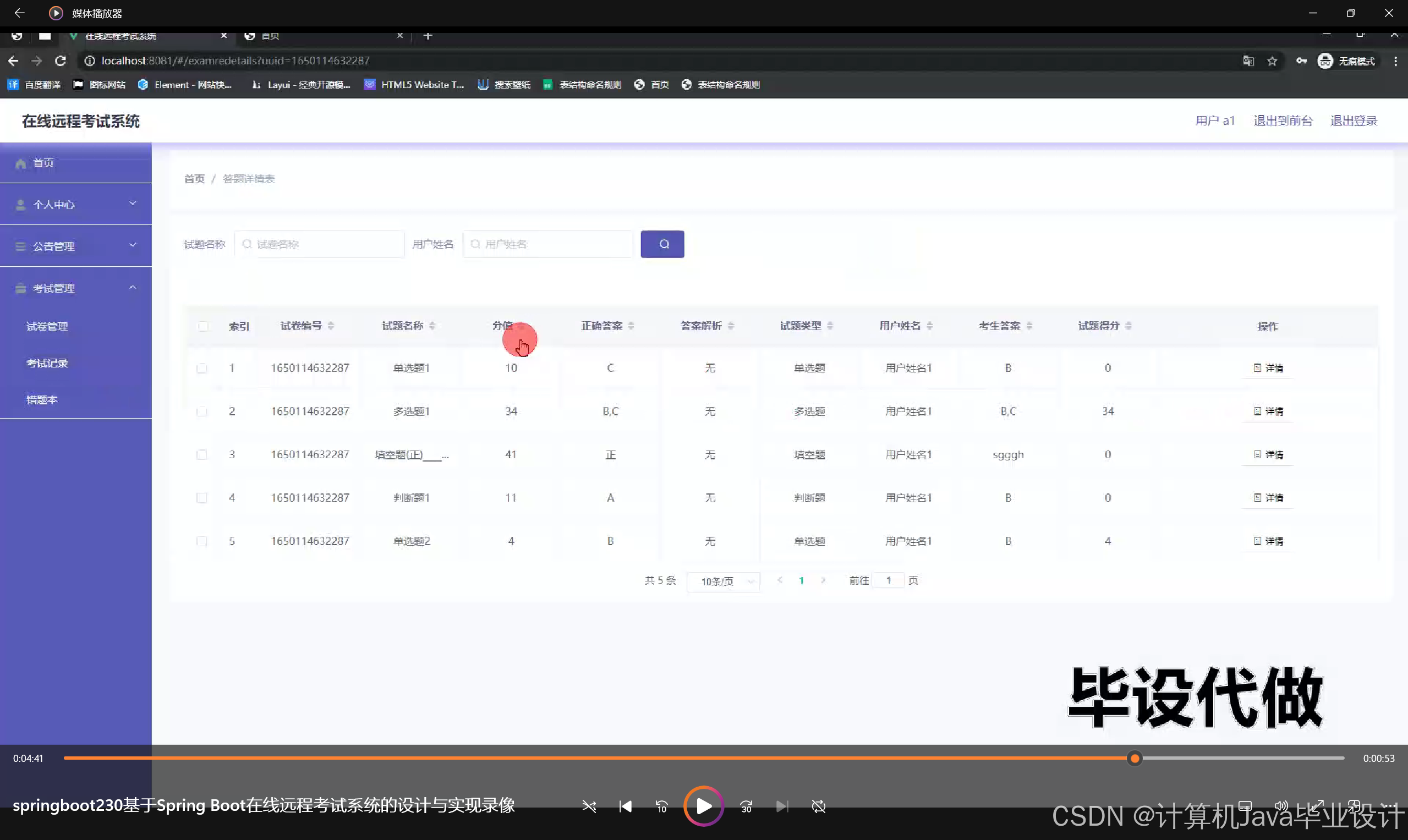Collapse the 考试管理 sidebar menu

[76, 288]
